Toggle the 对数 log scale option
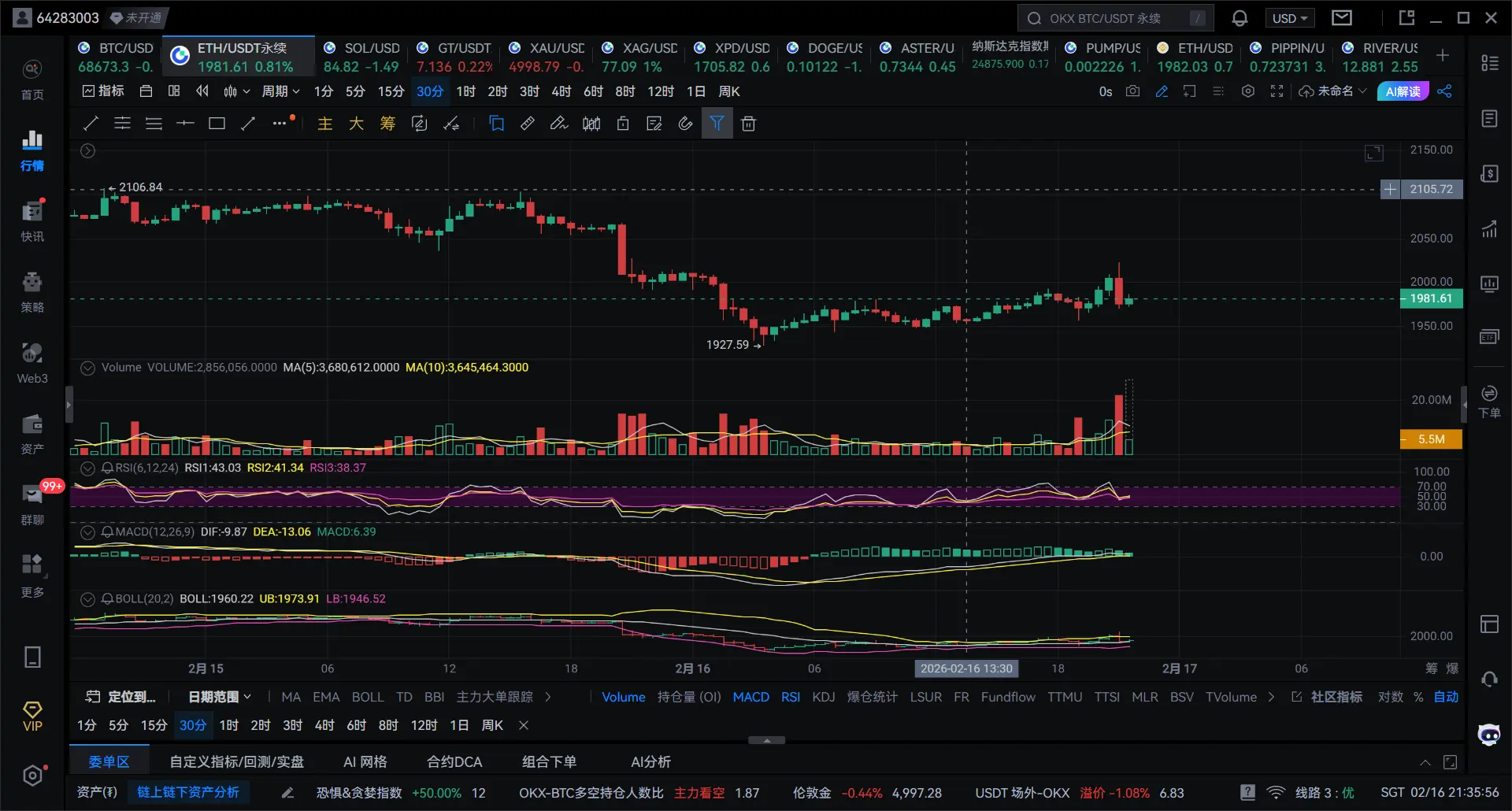 pyautogui.click(x=1391, y=697)
